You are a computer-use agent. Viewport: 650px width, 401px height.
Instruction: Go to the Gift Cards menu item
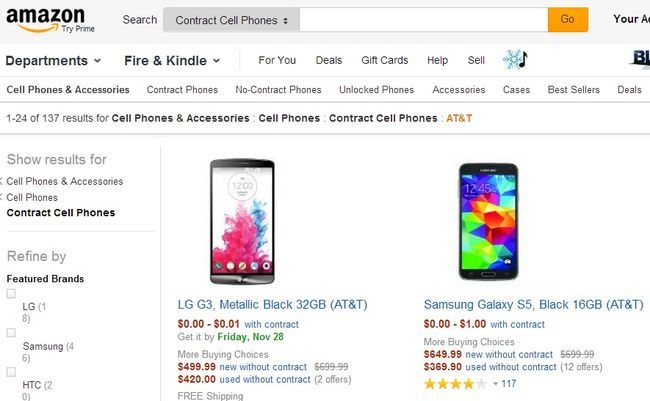pos(384,60)
